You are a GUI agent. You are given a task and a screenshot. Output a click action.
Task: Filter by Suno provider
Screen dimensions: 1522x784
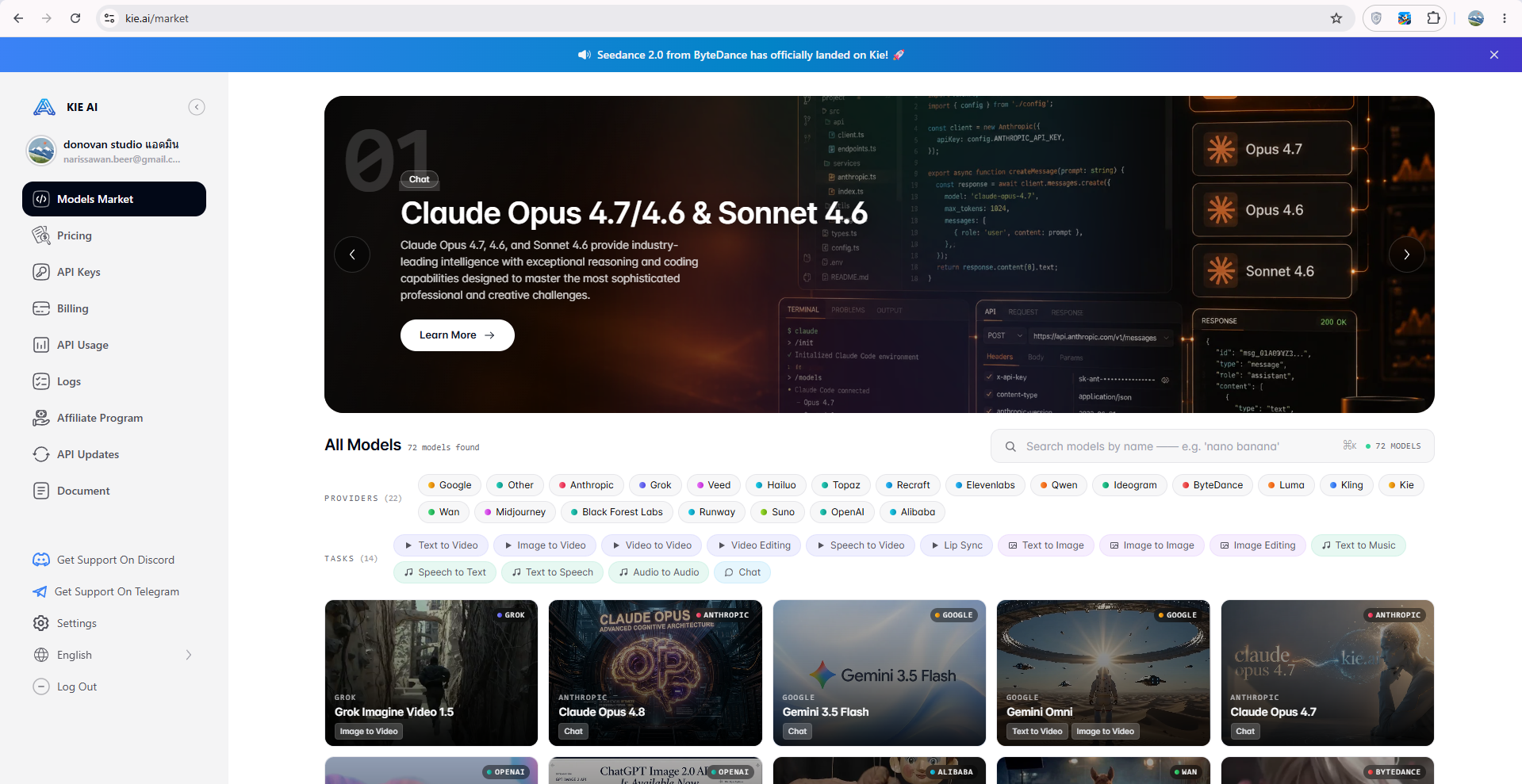(x=777, y=512)
